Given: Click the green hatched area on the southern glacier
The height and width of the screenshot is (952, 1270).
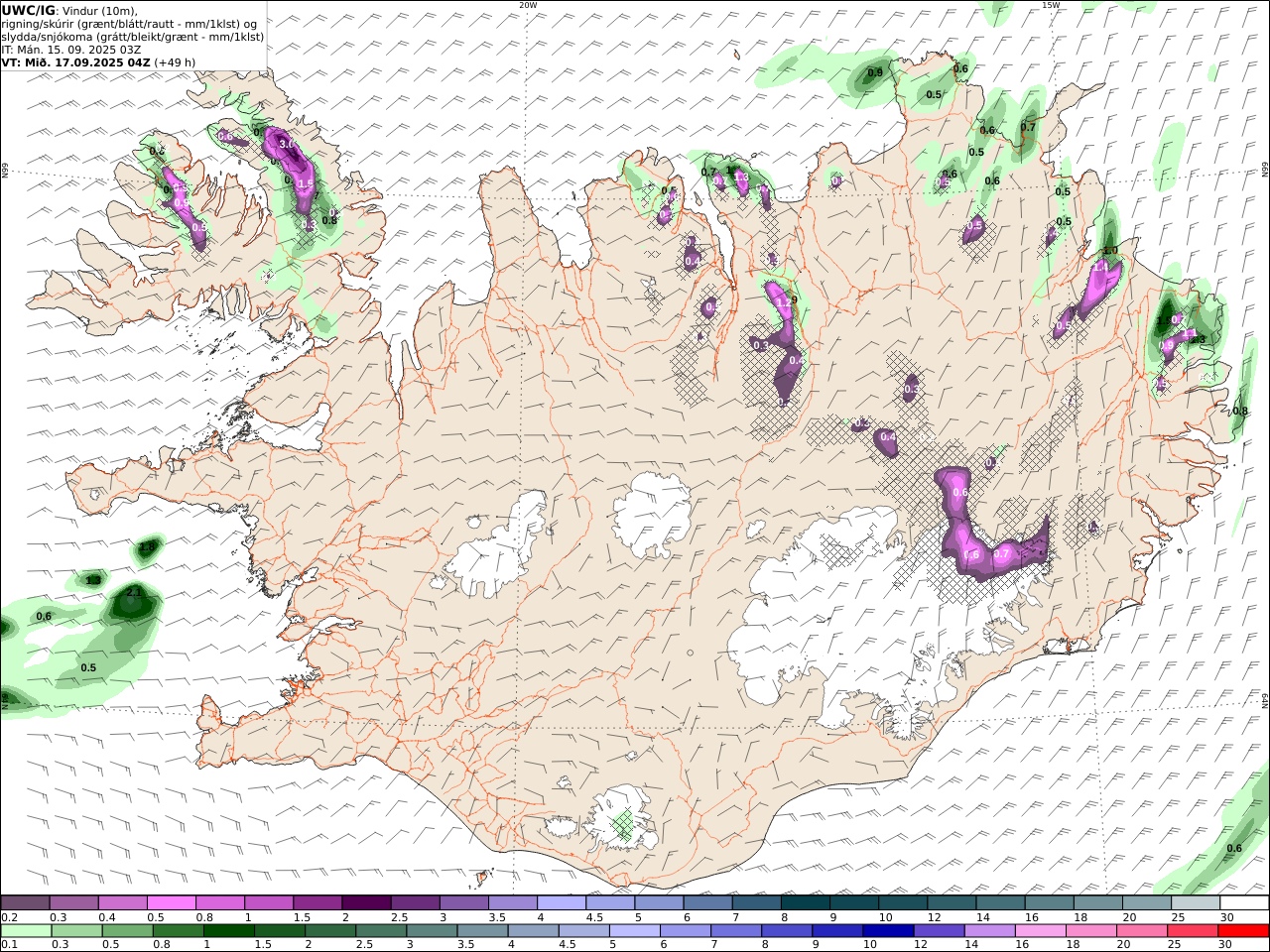Looking at the screenshot, I should click(x=622, y=823).
